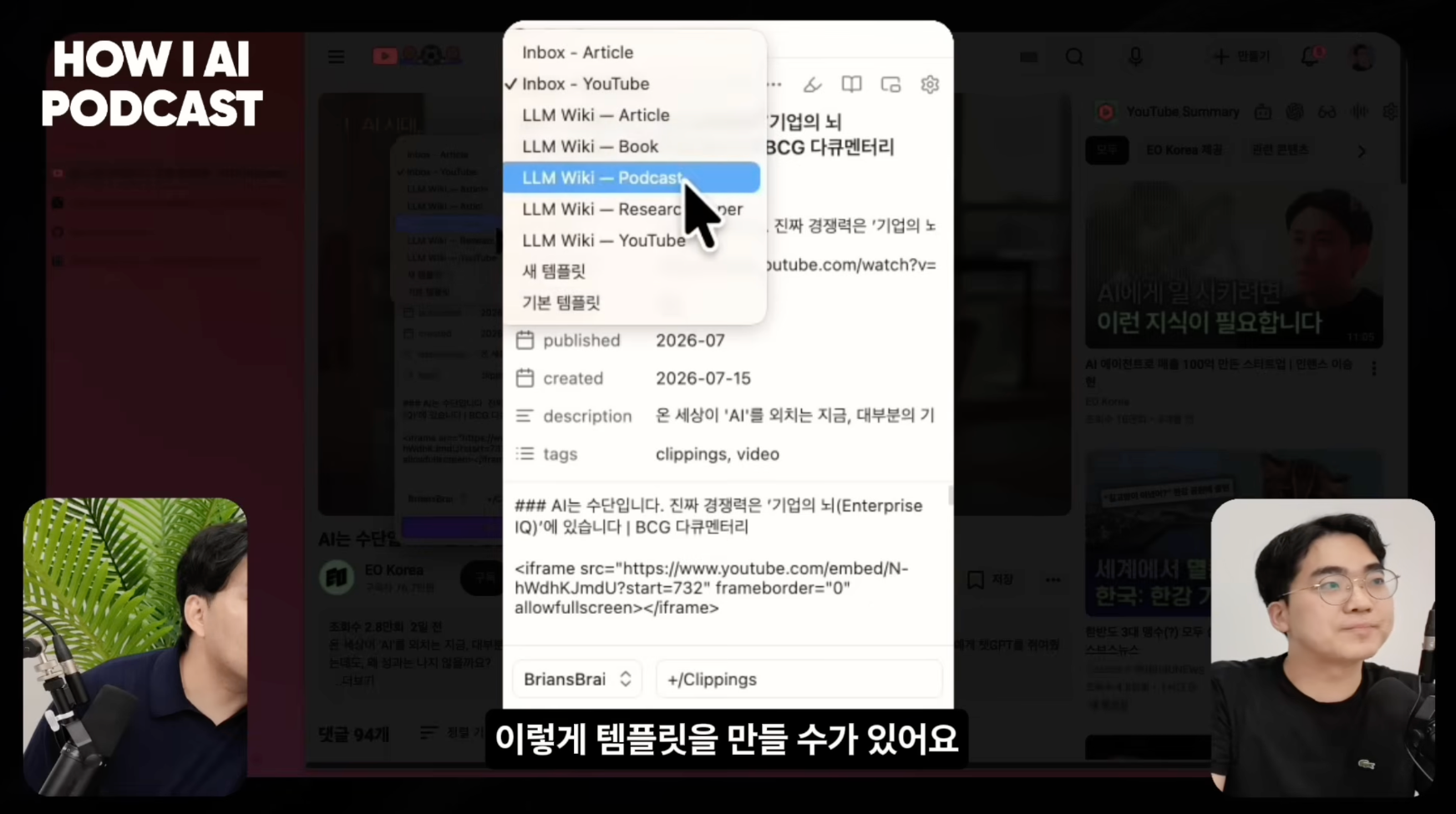Choose highlighted 'LLM Wiki — Podcast' template

[x=632, y=178]
